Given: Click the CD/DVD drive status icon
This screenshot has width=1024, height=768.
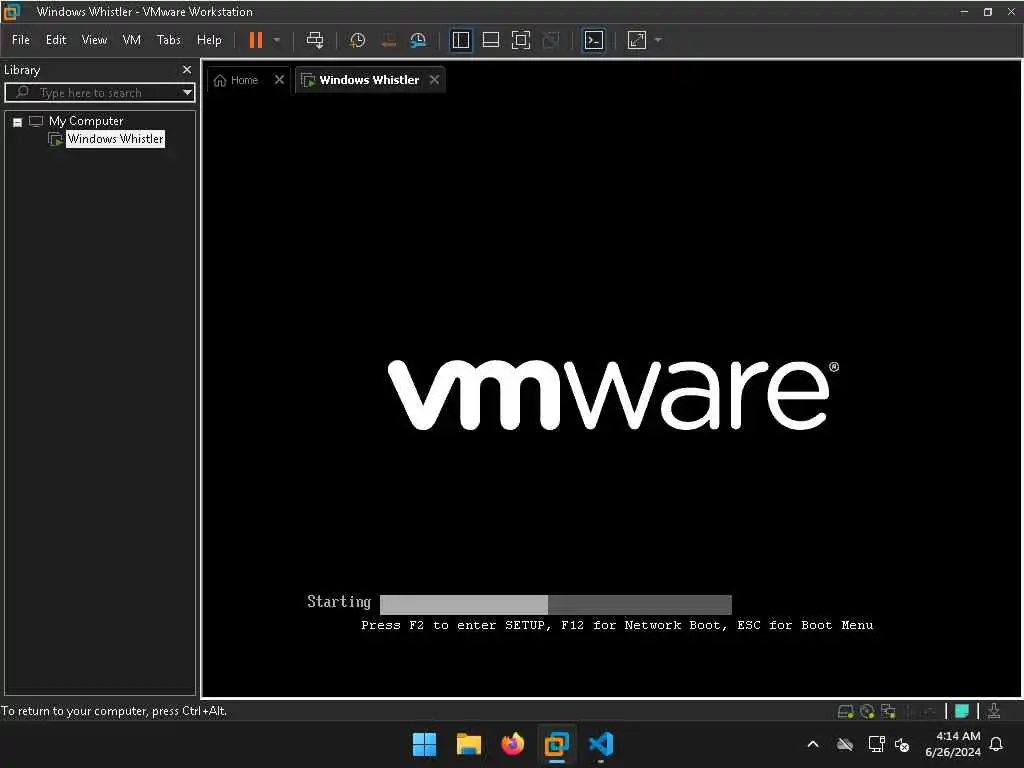Looking at the screenshot, I should point(867,711).
